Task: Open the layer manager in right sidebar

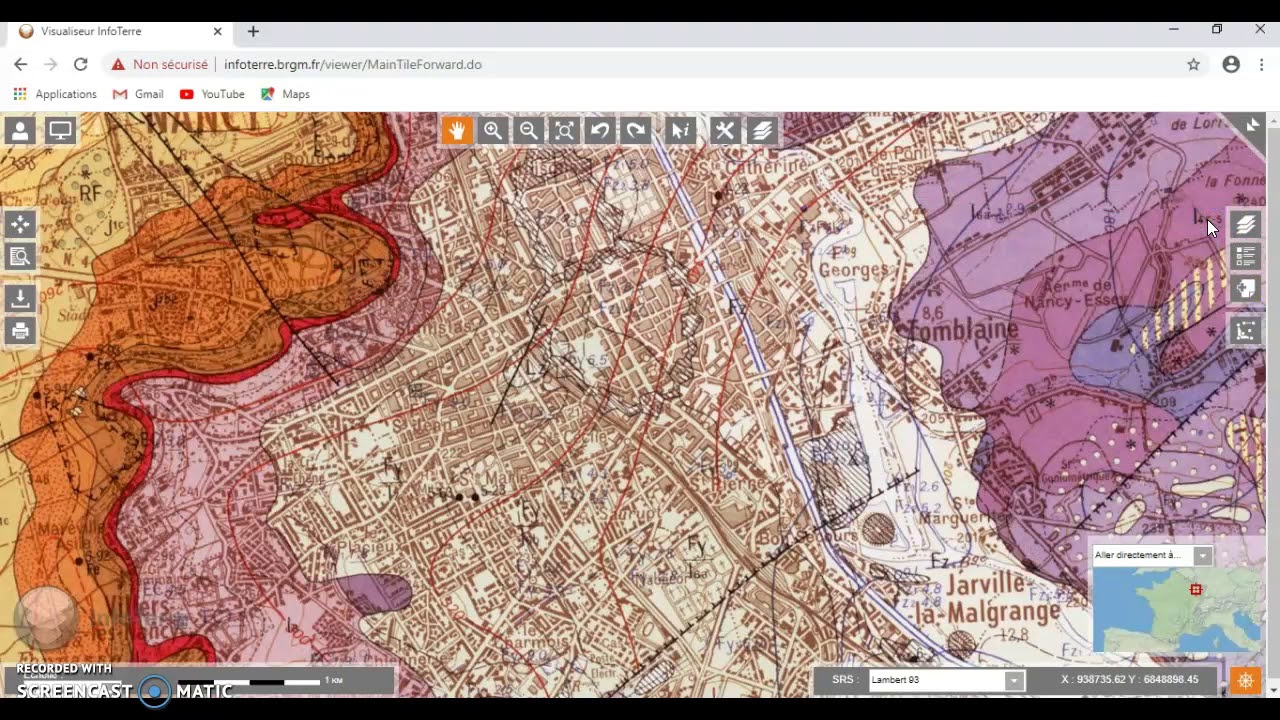Action: (1245, 224)
